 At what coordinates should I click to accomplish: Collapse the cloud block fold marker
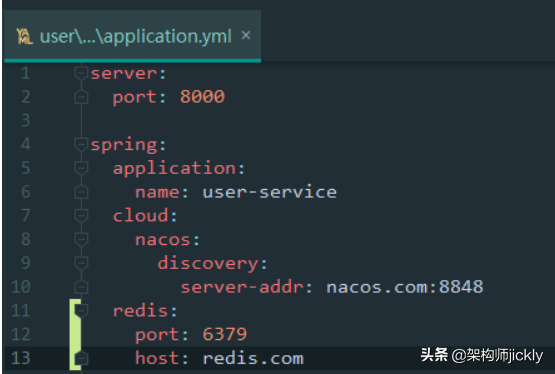coord(81,215)
